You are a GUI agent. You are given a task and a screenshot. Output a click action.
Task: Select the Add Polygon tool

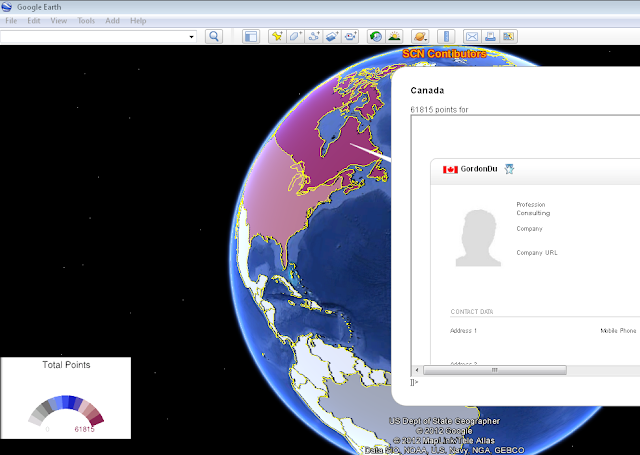tap(295, 37)
